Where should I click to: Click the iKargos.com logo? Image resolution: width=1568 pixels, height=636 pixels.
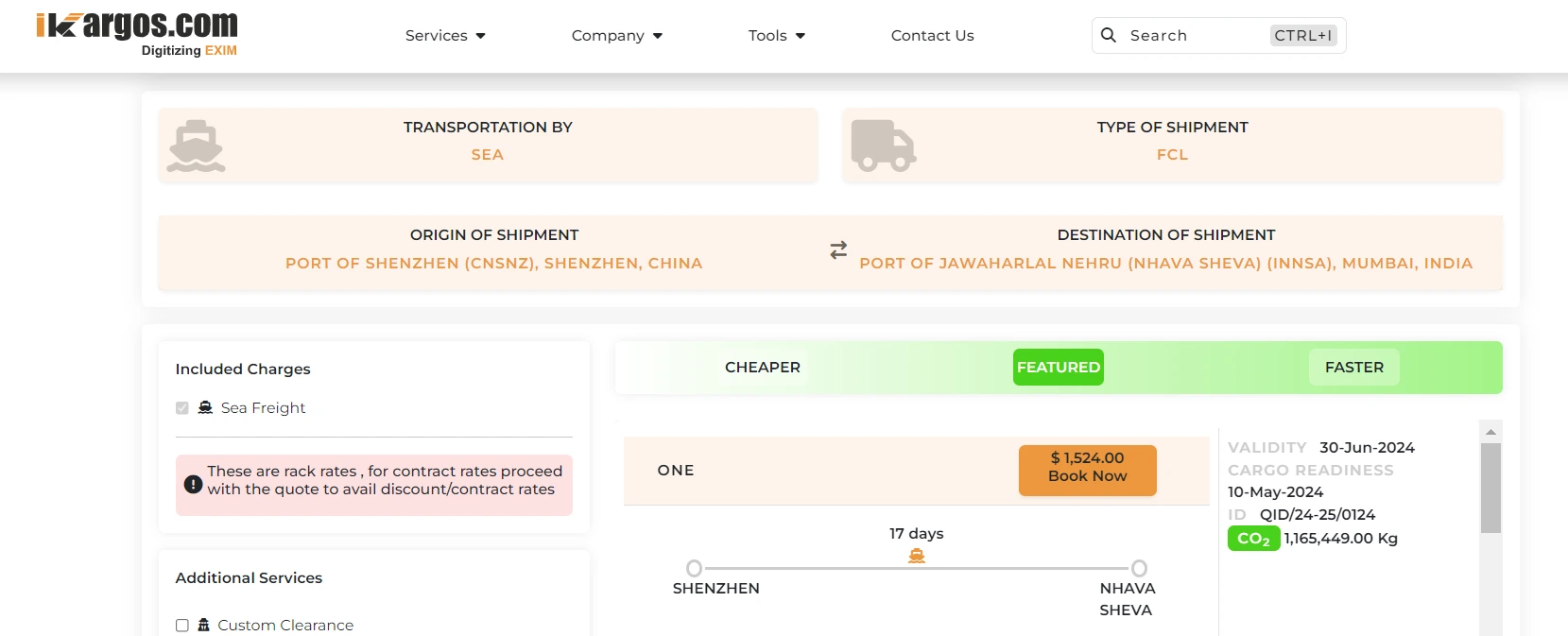point(137,34)
